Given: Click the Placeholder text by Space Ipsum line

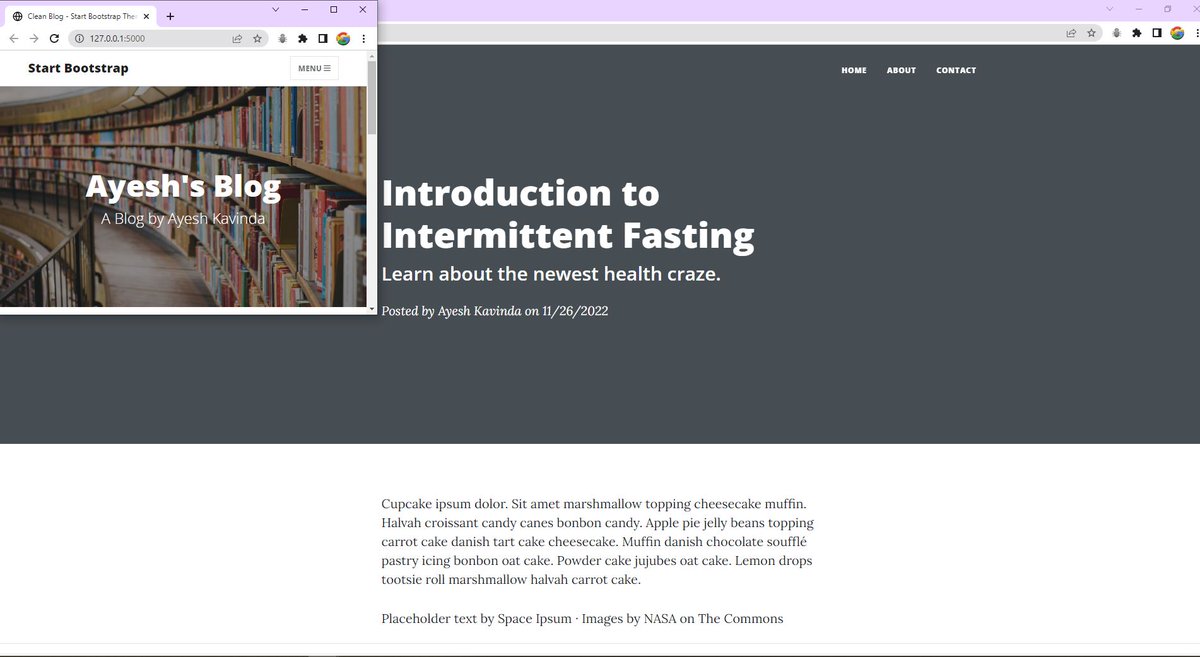Looking at the screenshot, I should (582, 619).
